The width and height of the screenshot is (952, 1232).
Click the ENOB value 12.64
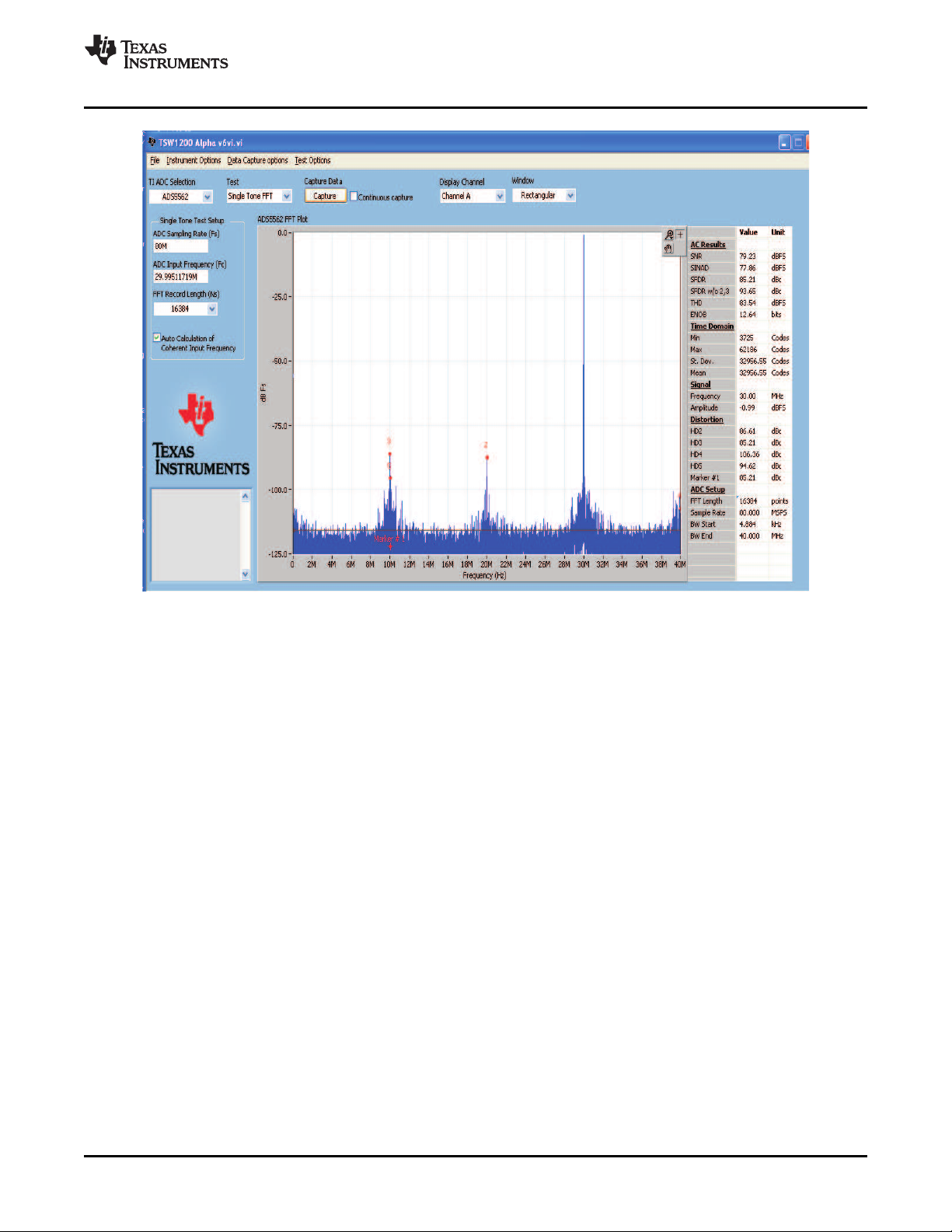click(748, 315)
